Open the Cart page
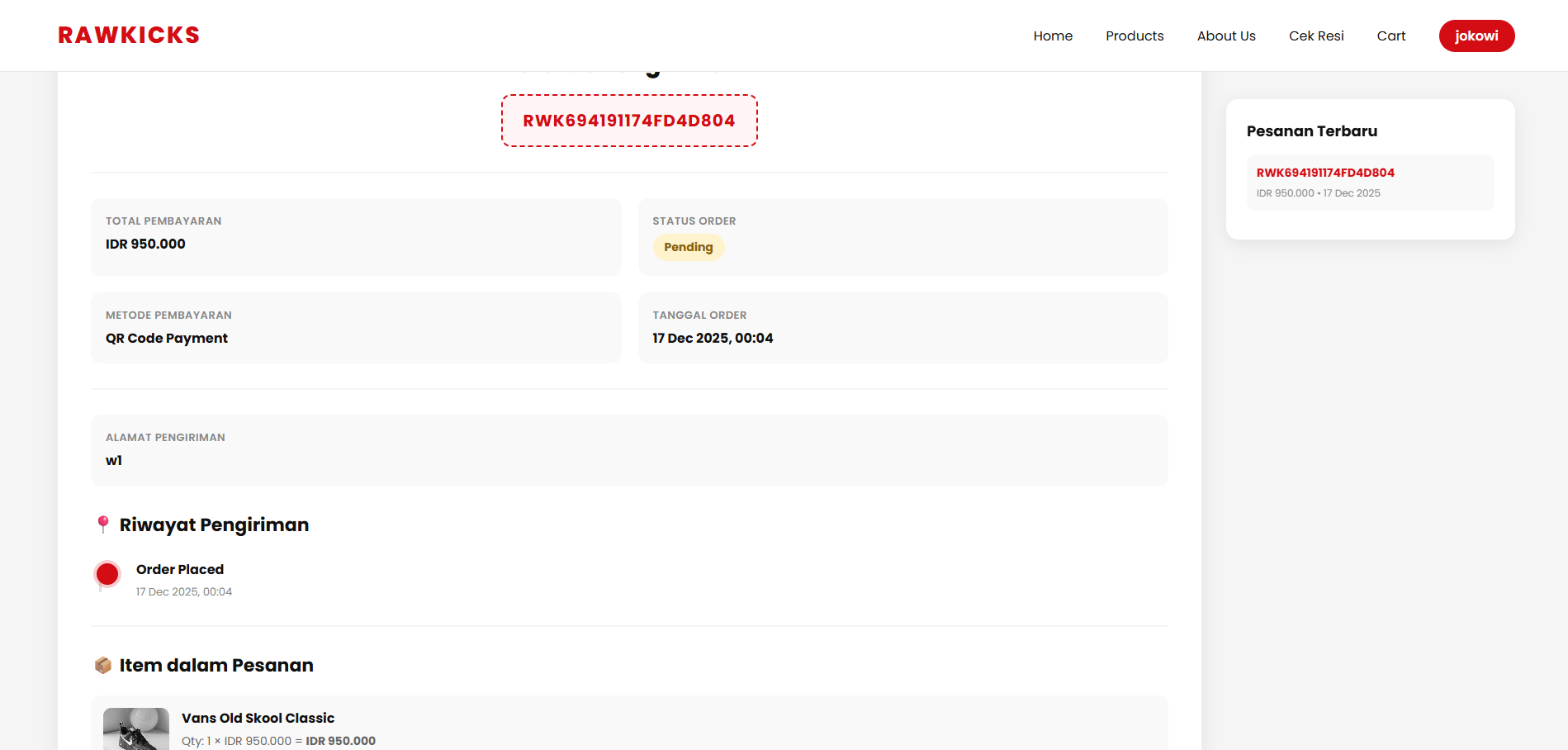 click(x=1390, y=36)
